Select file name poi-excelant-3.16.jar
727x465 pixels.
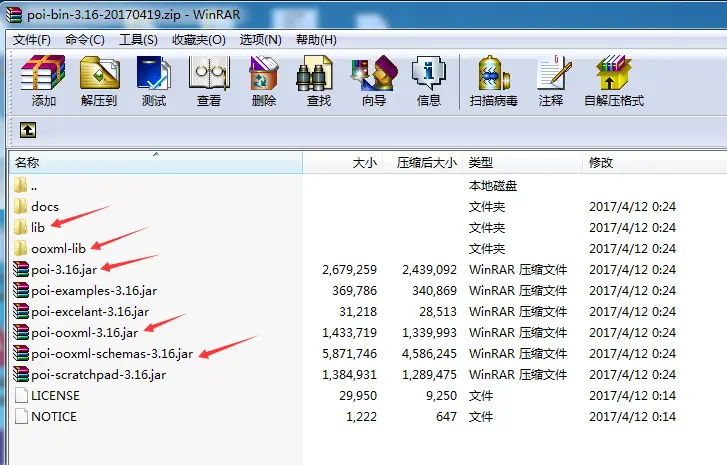click(x=90, y=312)
